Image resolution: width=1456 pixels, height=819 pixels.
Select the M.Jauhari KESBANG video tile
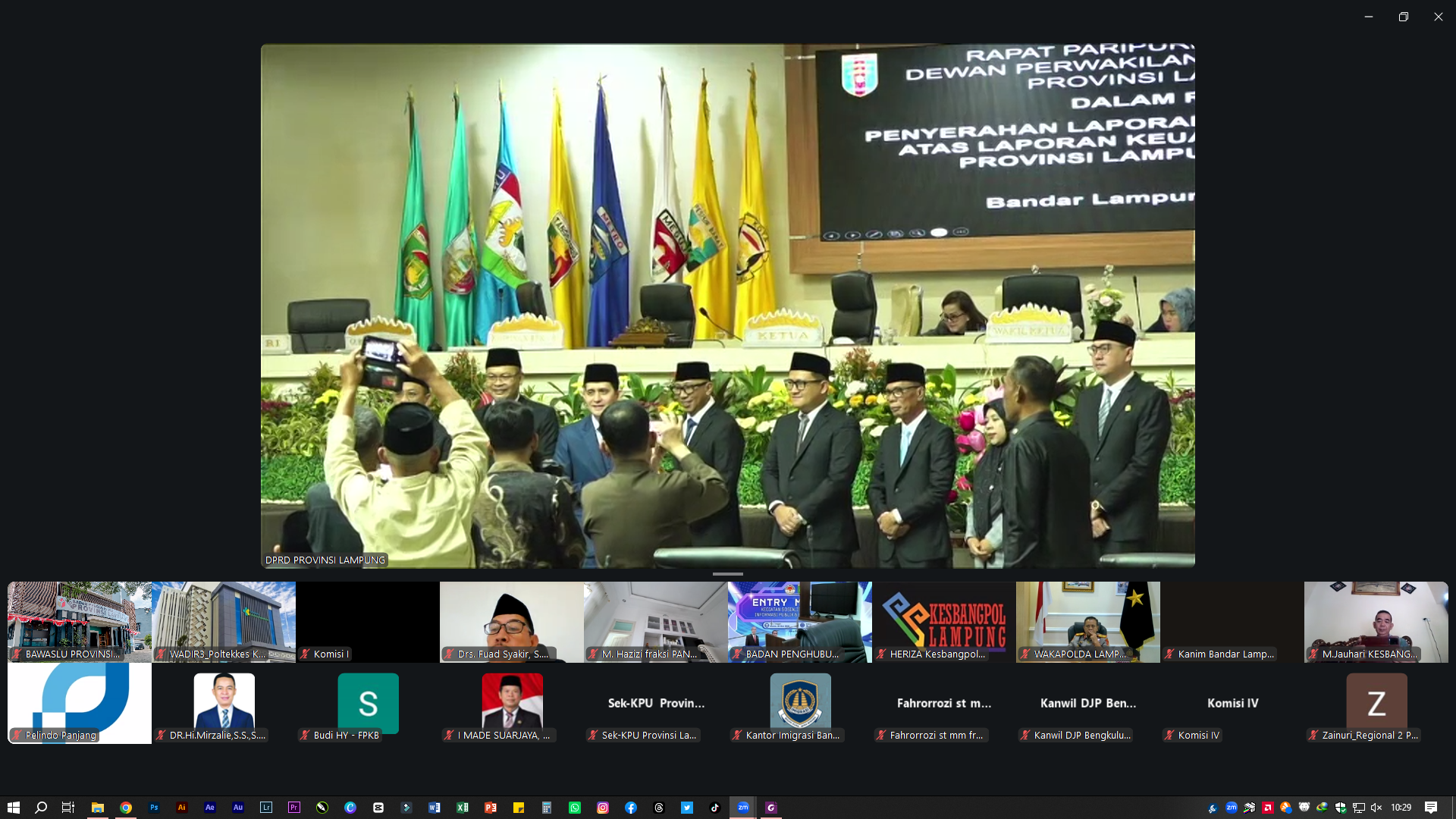pyautogui.click(x=1376, y=622)
